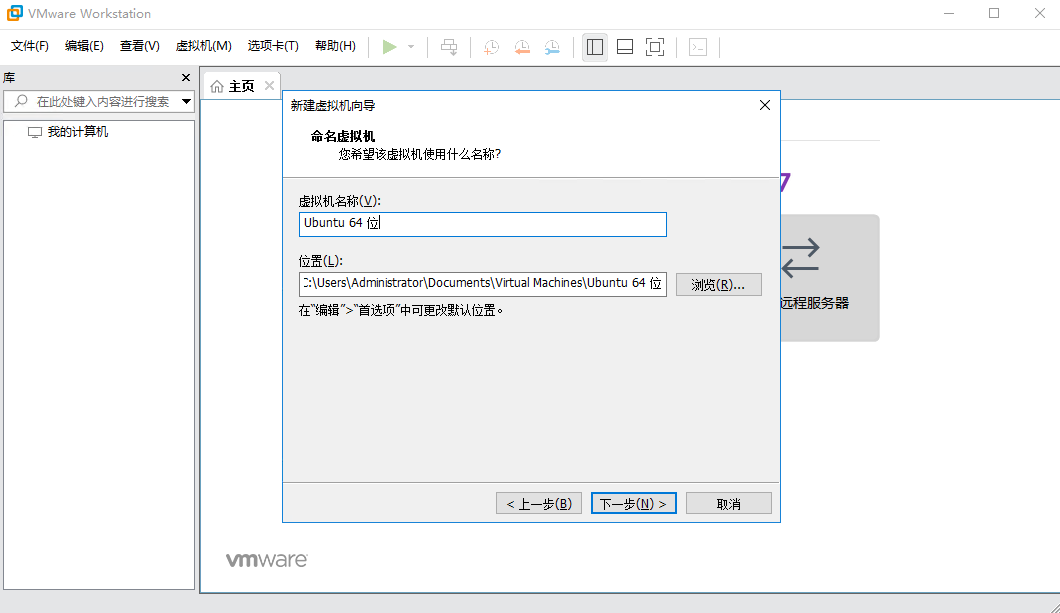Click the green power-on play icon
The image size is (1060, 613).
(389, 47)
